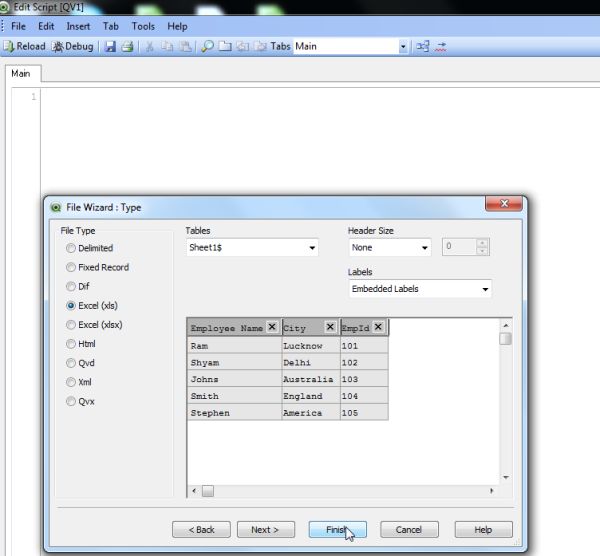The width and height of the screenshot is (600, 556).
Task: Click the Finish button
Action: [338, 530]
